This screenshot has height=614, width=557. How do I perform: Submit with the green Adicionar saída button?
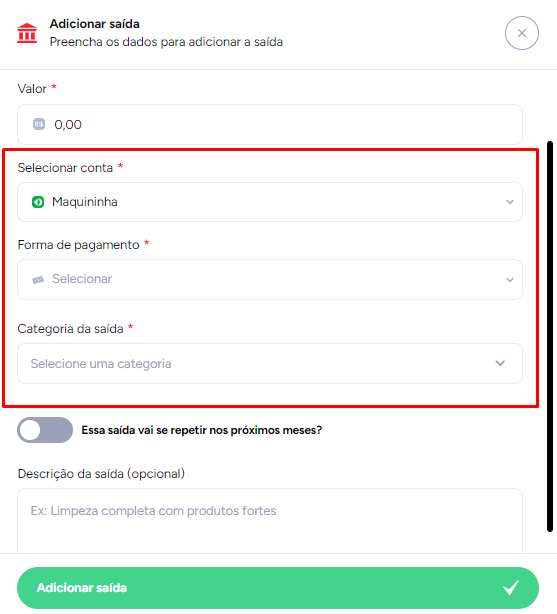coord(278,588)
